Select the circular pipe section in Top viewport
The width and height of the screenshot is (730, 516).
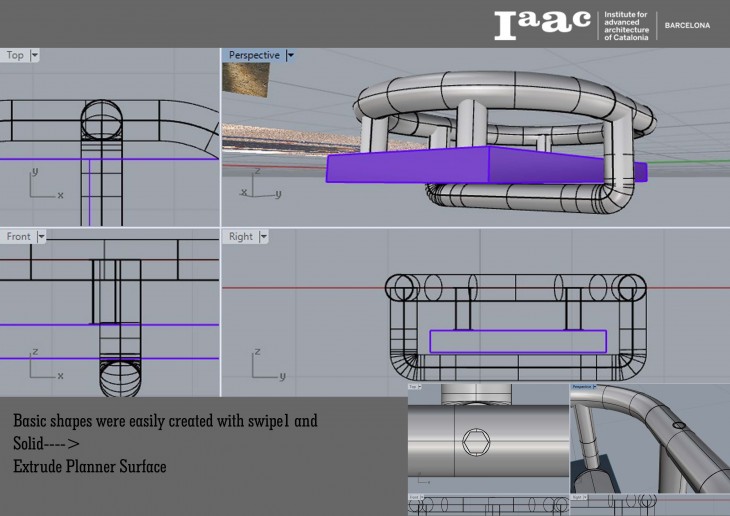coord(100,120)
